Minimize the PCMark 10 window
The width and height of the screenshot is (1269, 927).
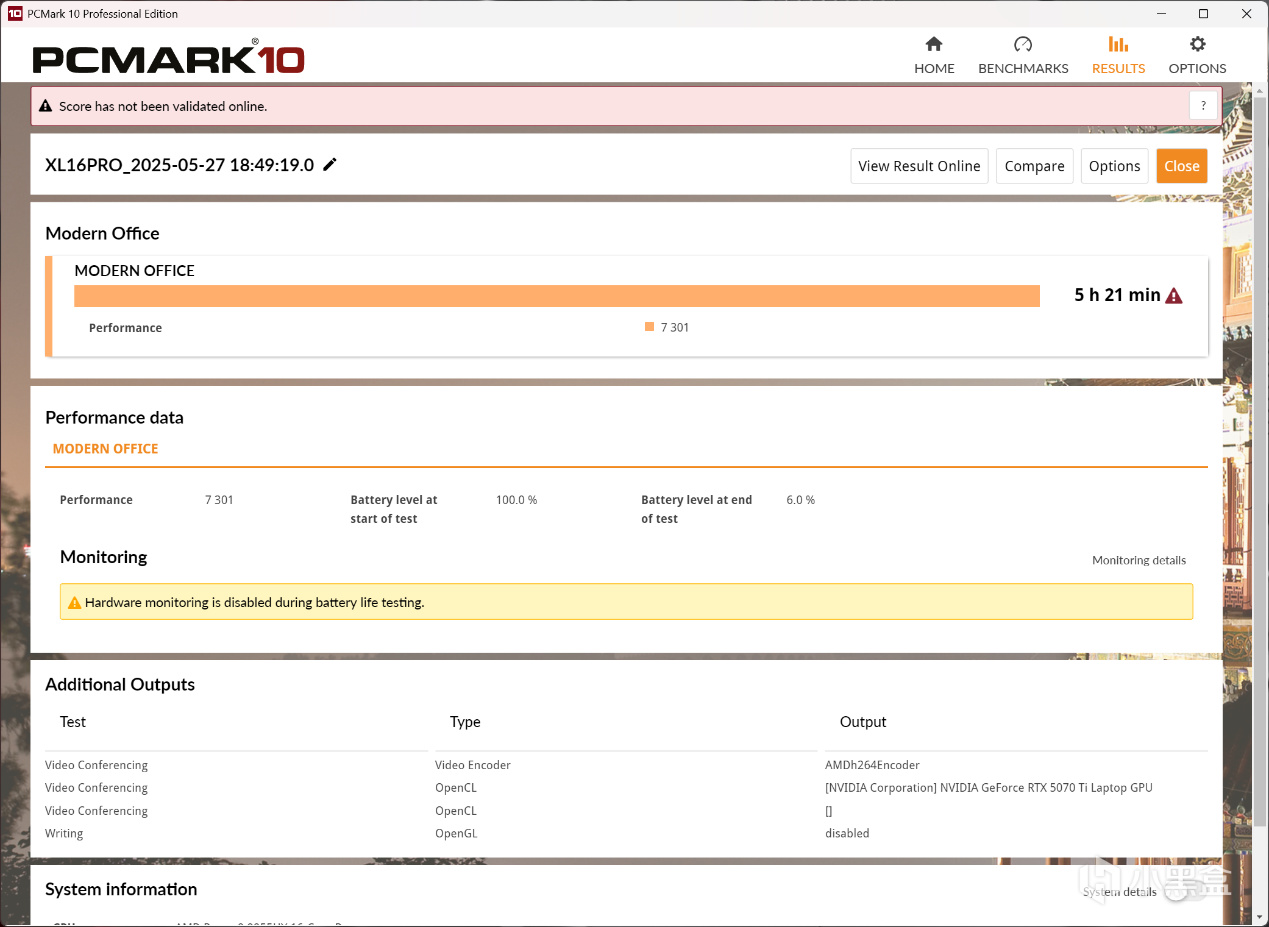pyautogui.click(x=1162, y=14)
